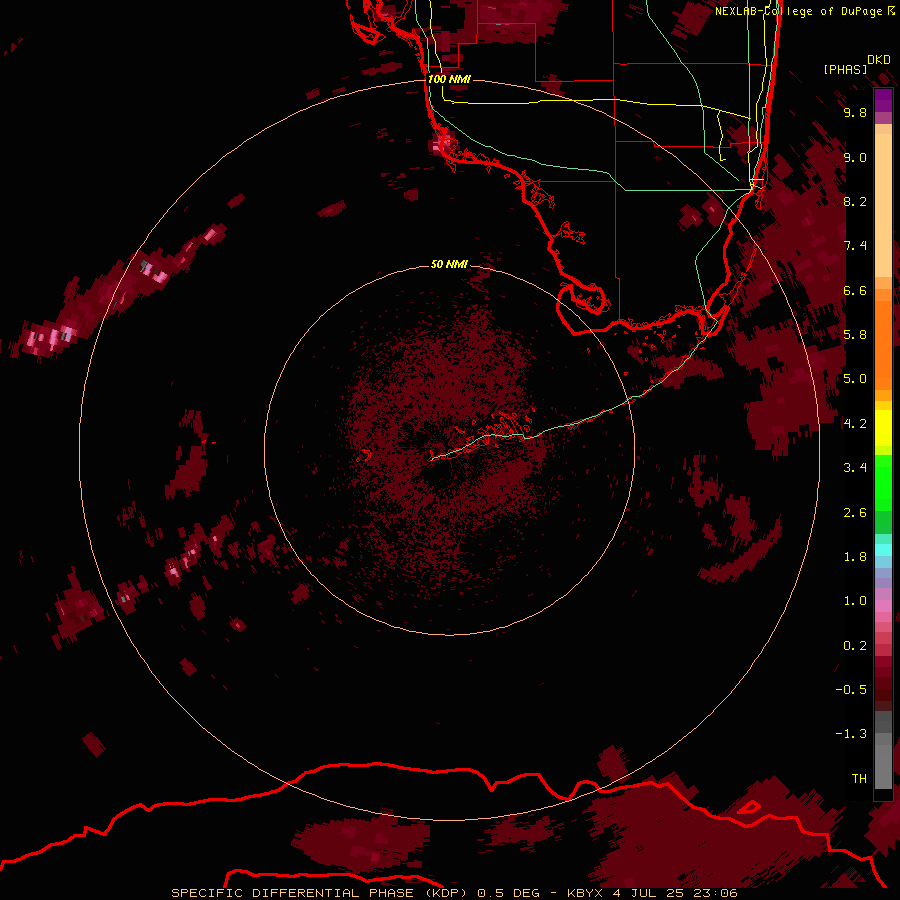Click the 7.4 value on the scale
900x900 pixels.
click(855, 246)
